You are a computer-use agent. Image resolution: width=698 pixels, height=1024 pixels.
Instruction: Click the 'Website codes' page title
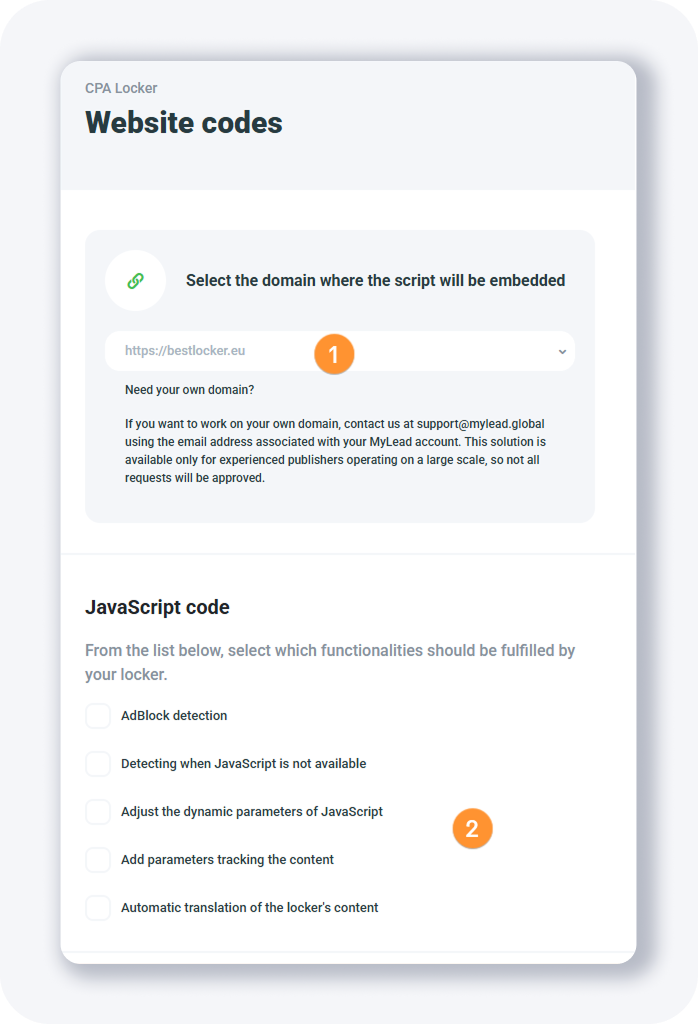(184, 122)
